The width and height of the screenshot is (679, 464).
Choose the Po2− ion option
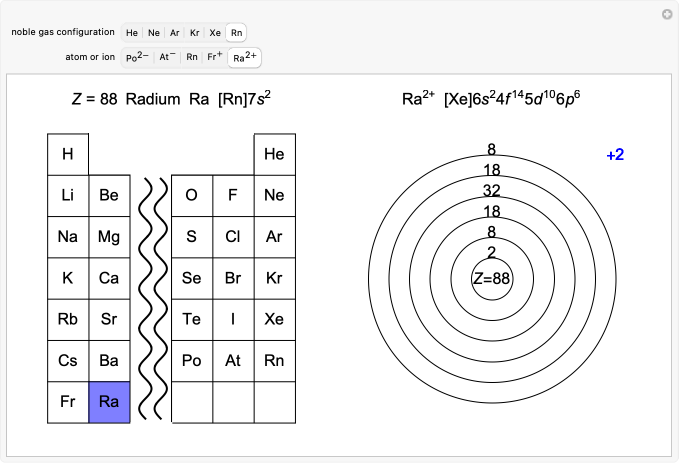click(137, 58)
